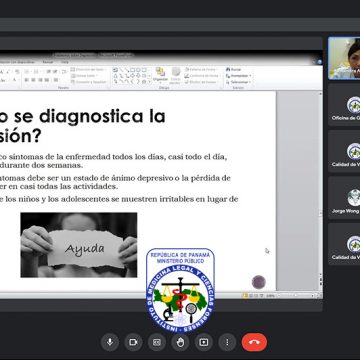The image size is (360, 360).
Task: Toggle the bullet list icon
Action: (x=27, y=72)
